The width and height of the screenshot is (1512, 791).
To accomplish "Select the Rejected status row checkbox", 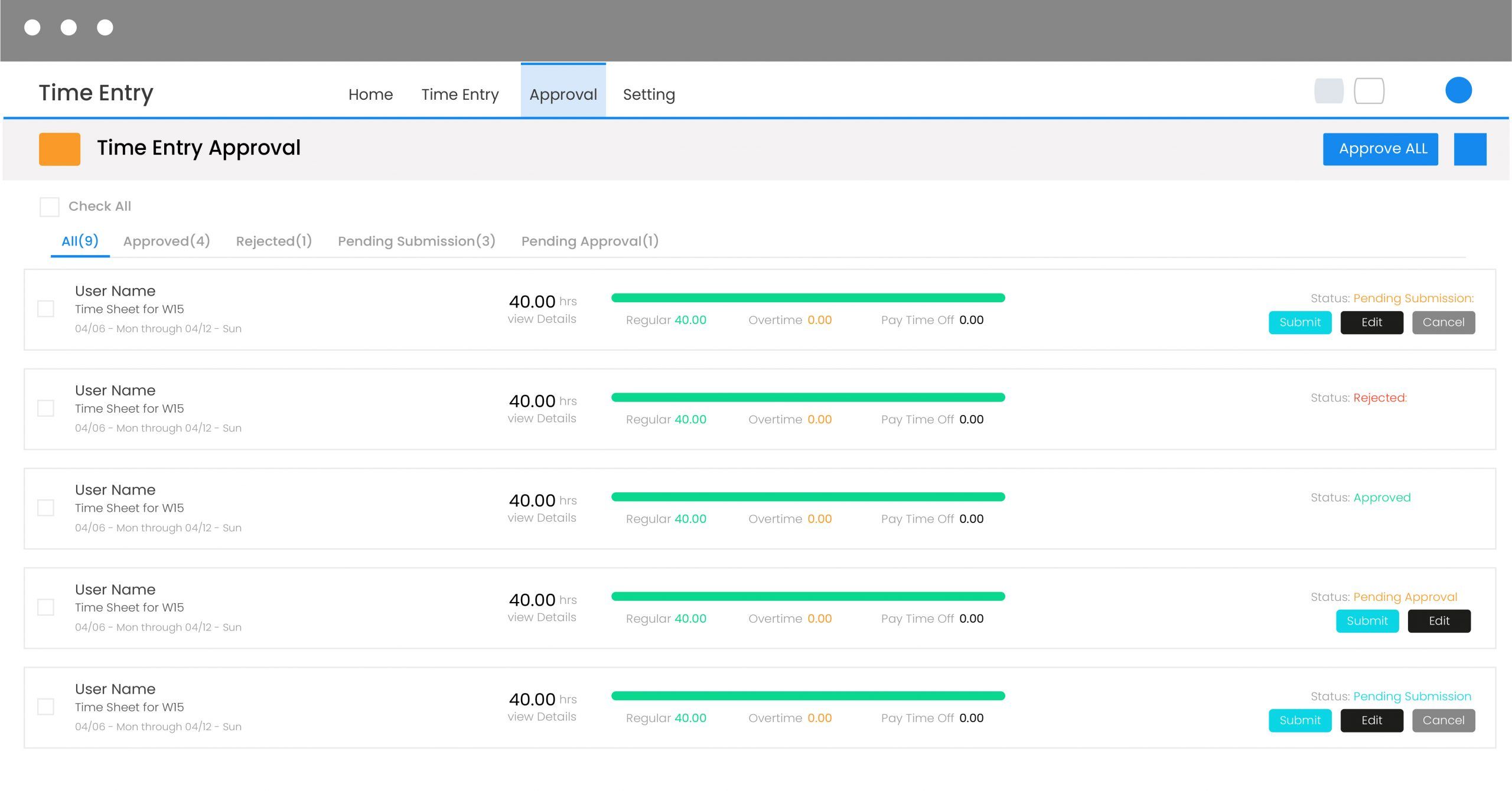I will click(45, 408).
